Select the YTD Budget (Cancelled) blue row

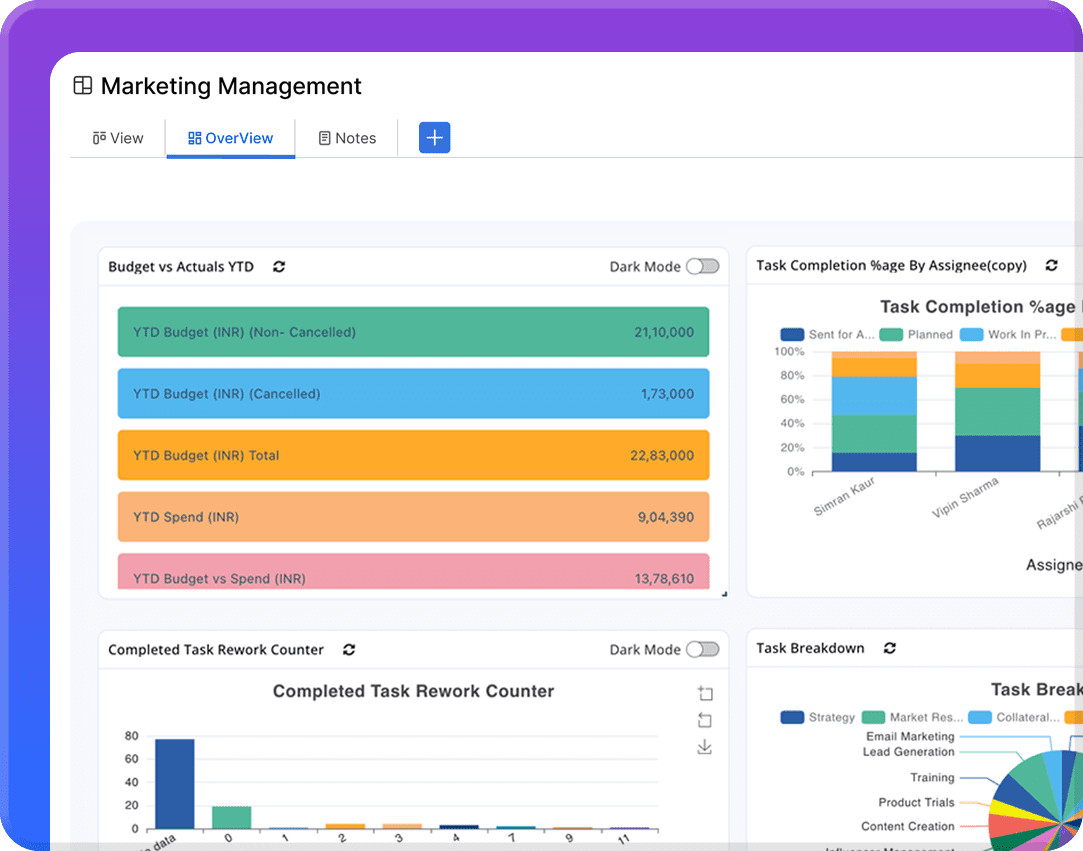tap(413, 394)
